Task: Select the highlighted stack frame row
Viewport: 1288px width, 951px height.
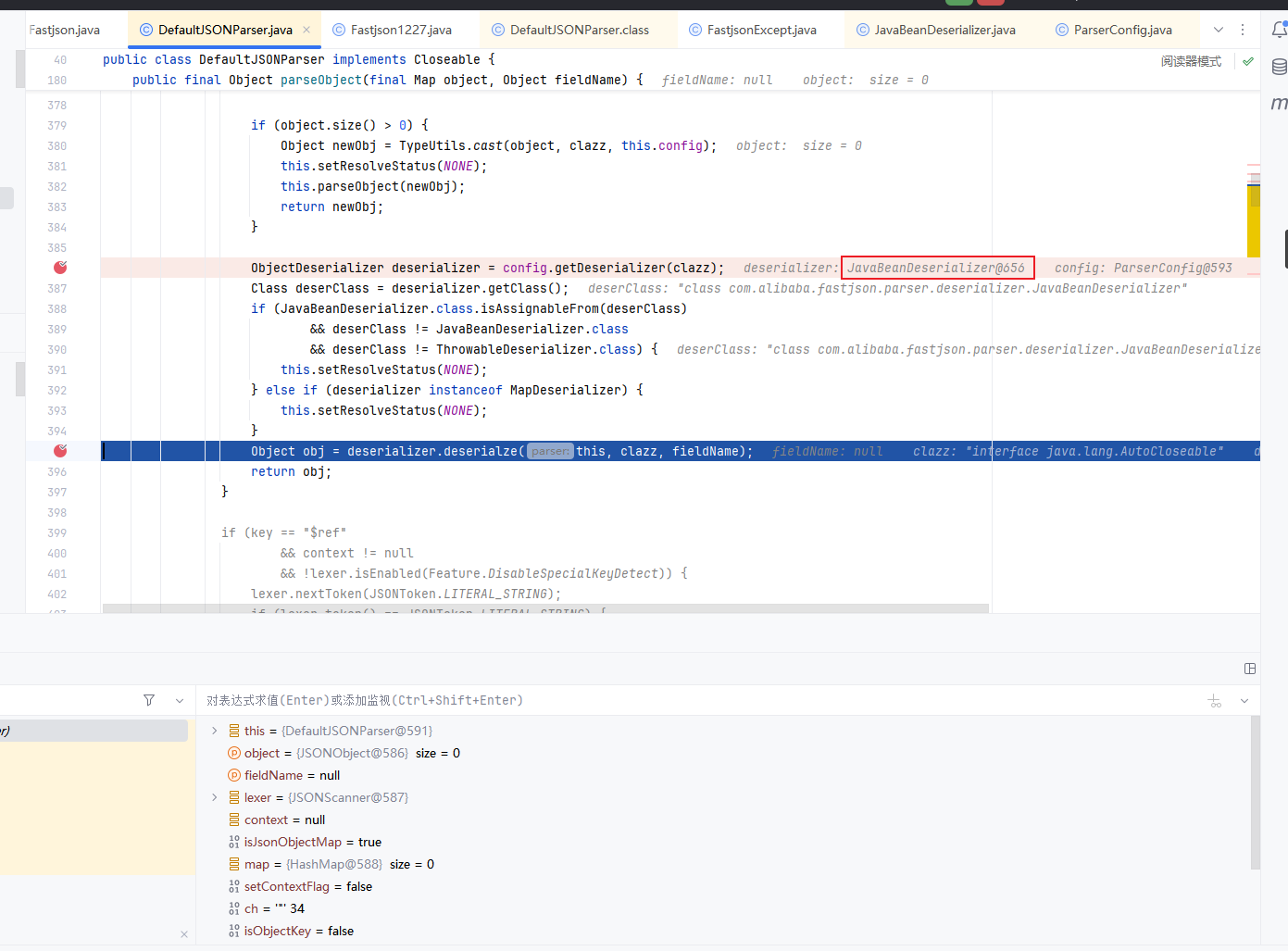Action: 94,731
